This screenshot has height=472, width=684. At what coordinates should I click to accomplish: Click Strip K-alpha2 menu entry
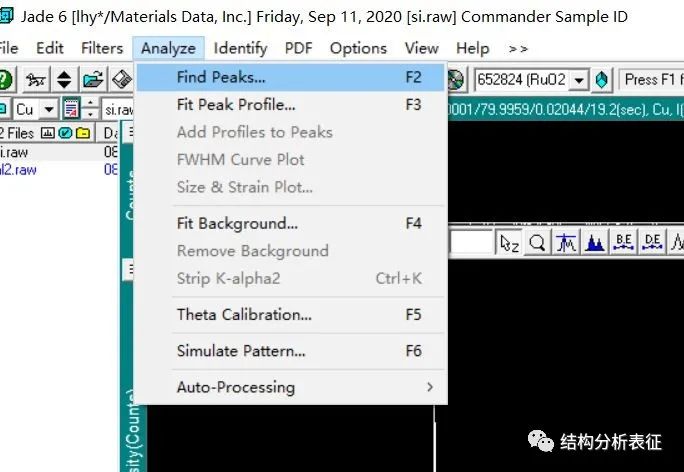pyautogui.click(x=291, y=278)
